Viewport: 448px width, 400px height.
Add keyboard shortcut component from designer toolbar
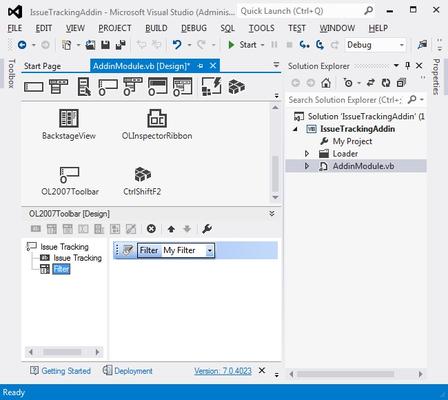(237, 86)
